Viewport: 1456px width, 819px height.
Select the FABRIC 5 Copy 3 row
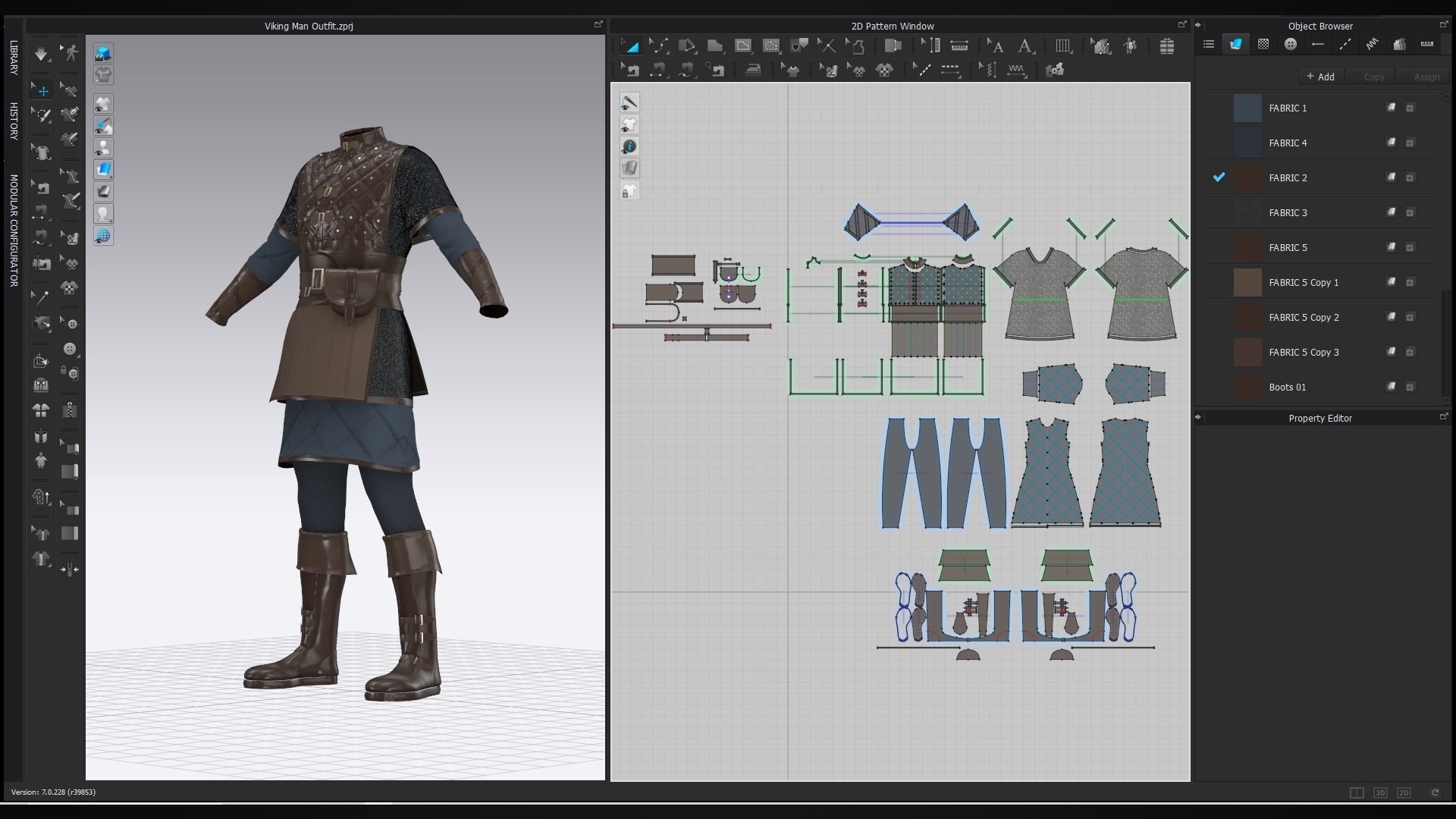click(1319, 352)
